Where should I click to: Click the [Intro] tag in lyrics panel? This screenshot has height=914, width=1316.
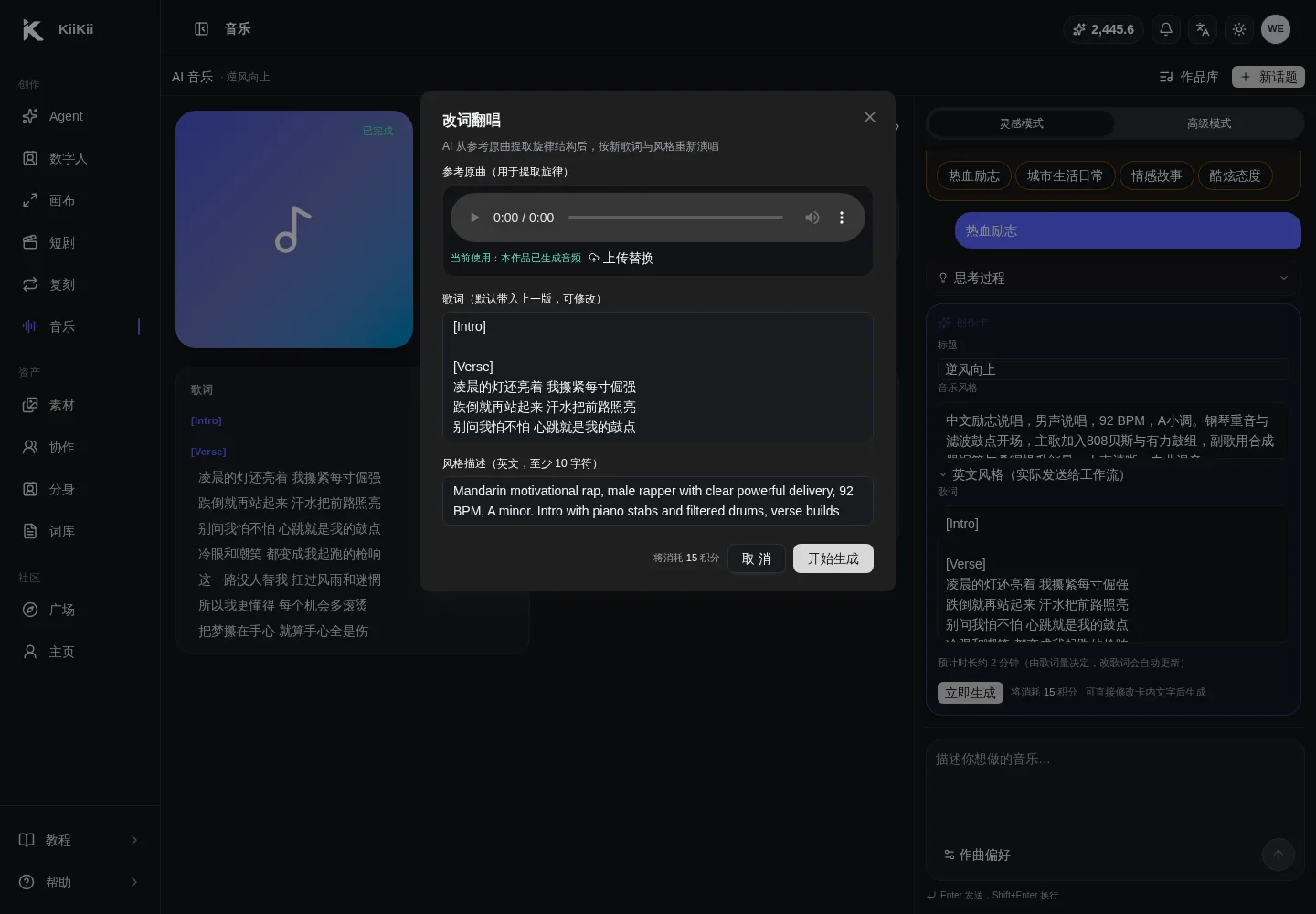[207, 420]
